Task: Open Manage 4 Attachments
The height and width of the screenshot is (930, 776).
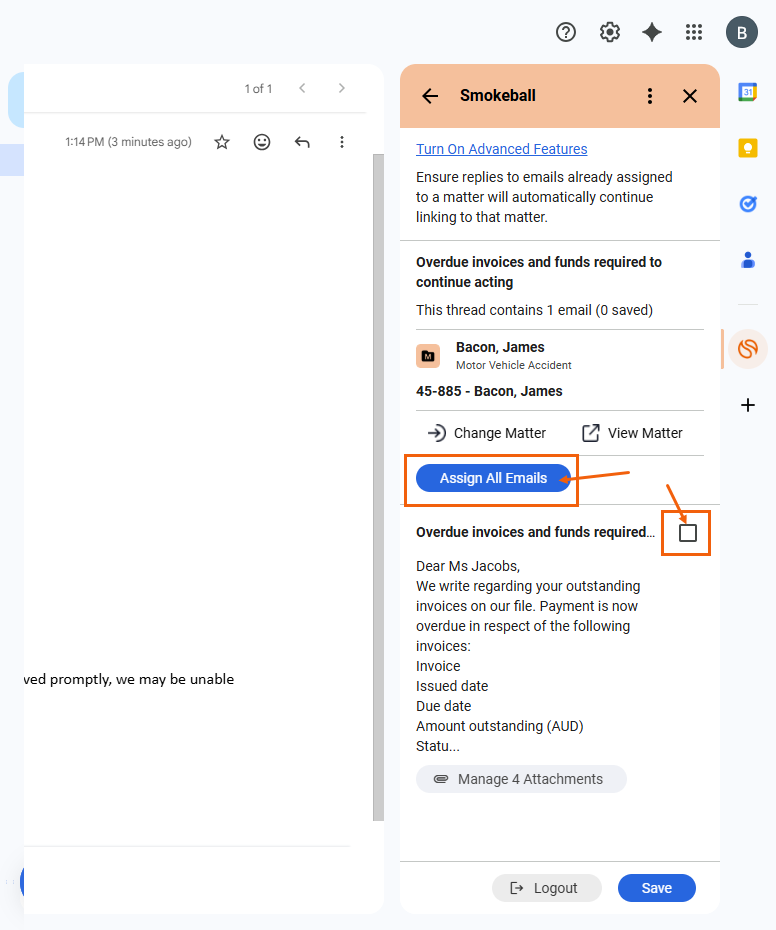Action: pyautogui.click(x=521, y=779)
